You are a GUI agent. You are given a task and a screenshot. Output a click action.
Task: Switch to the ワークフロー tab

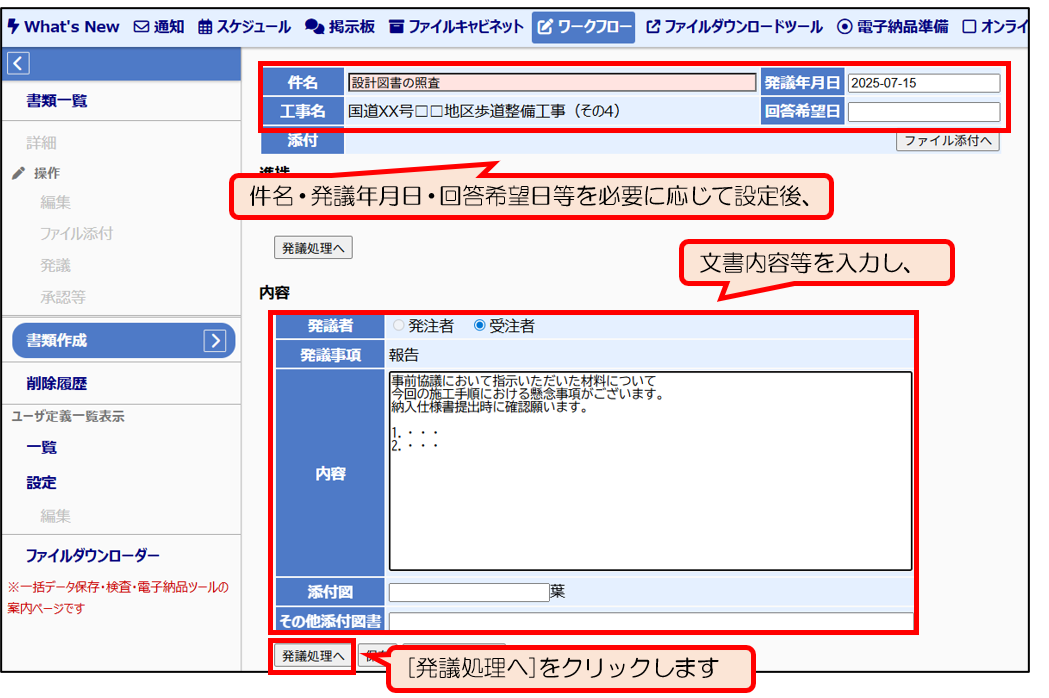pyautogui.click(x=583, y=27)
